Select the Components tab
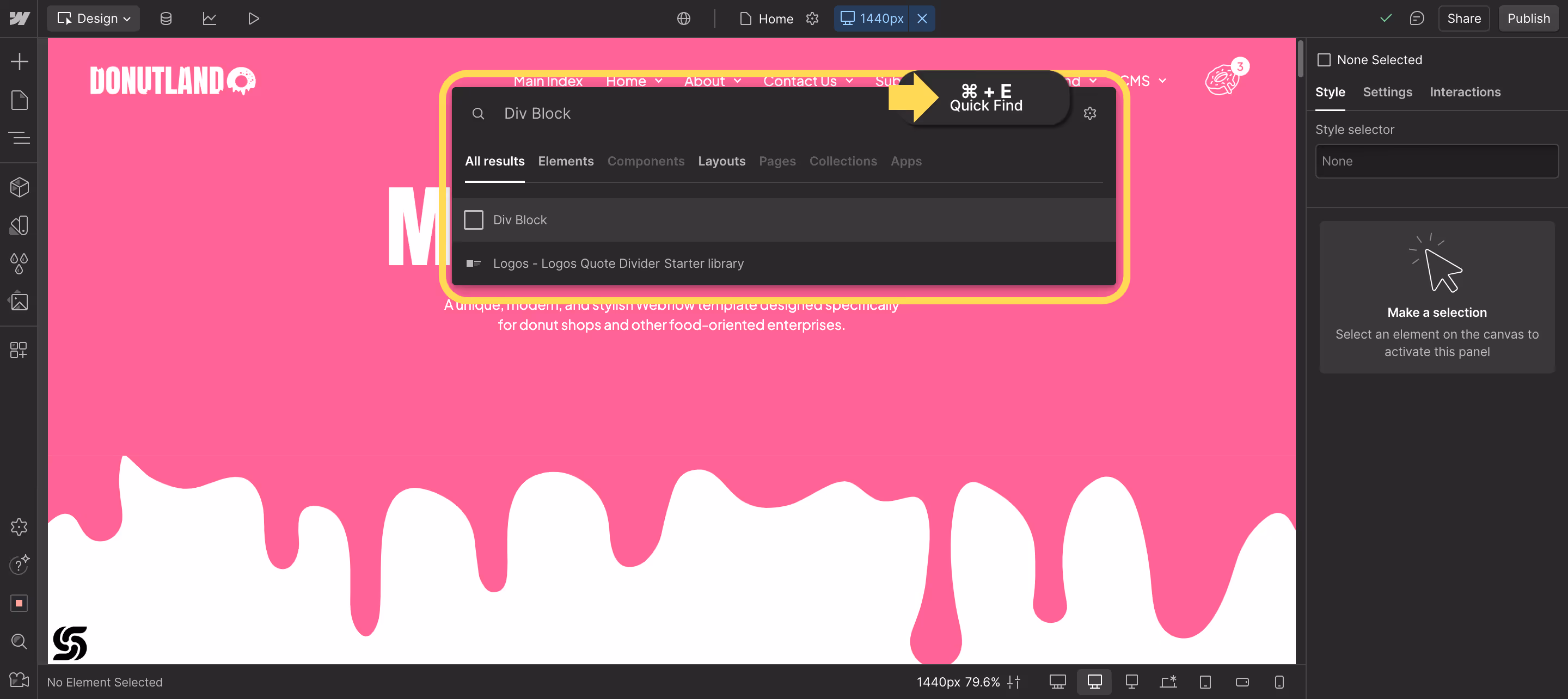1568x699 pixels. 646,161
